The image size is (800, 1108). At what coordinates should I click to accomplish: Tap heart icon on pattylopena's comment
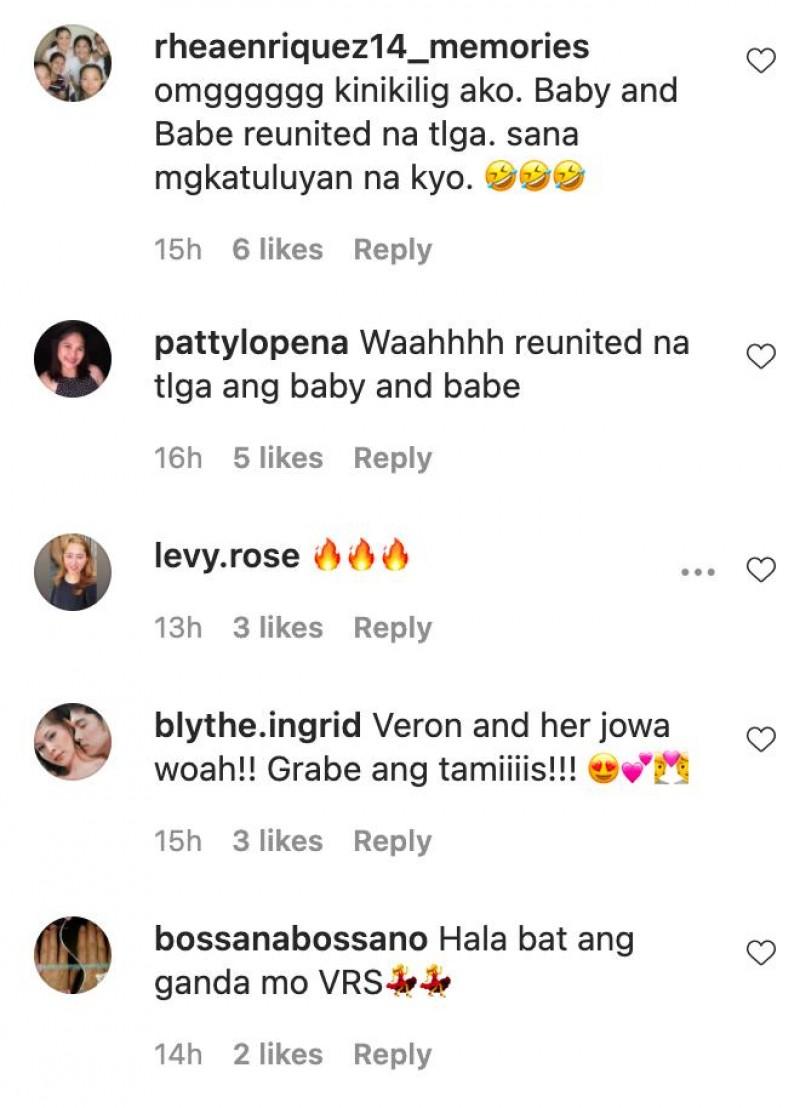pyautogui.click(x=761, y=356)
